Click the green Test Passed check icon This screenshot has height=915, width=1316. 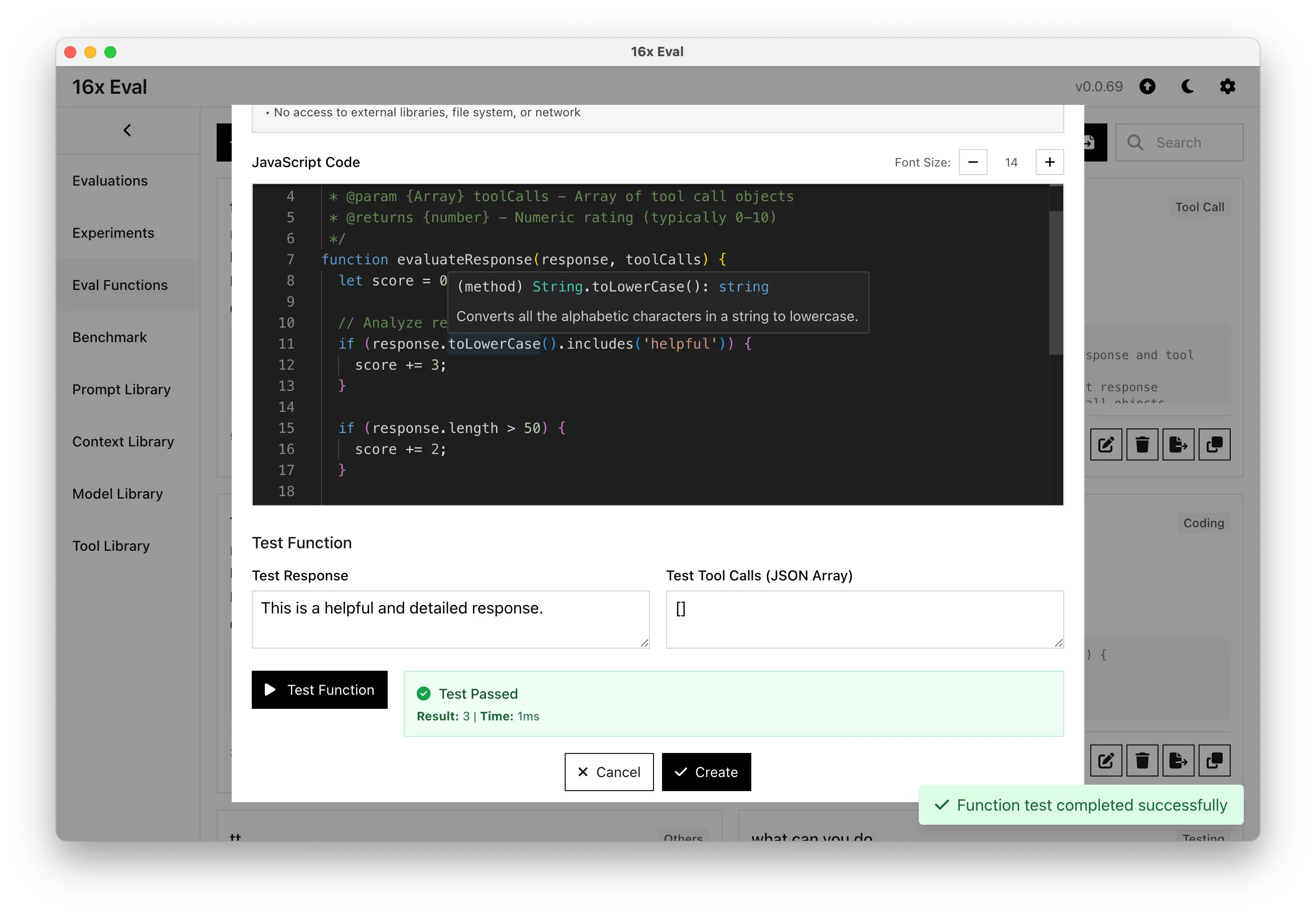pyautogui.click(x=424, y=694)
